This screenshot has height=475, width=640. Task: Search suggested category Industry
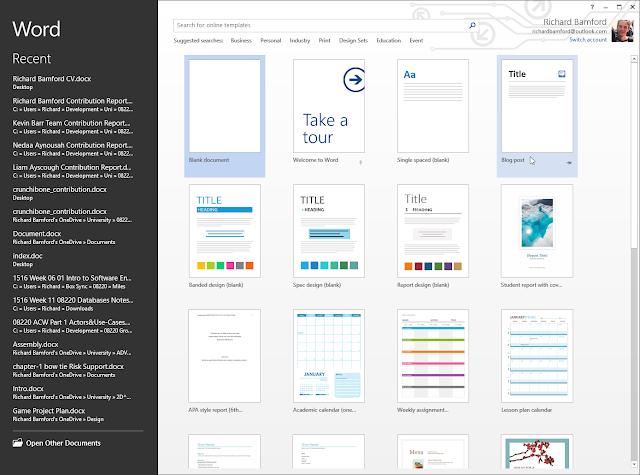[x=300, y=40]
